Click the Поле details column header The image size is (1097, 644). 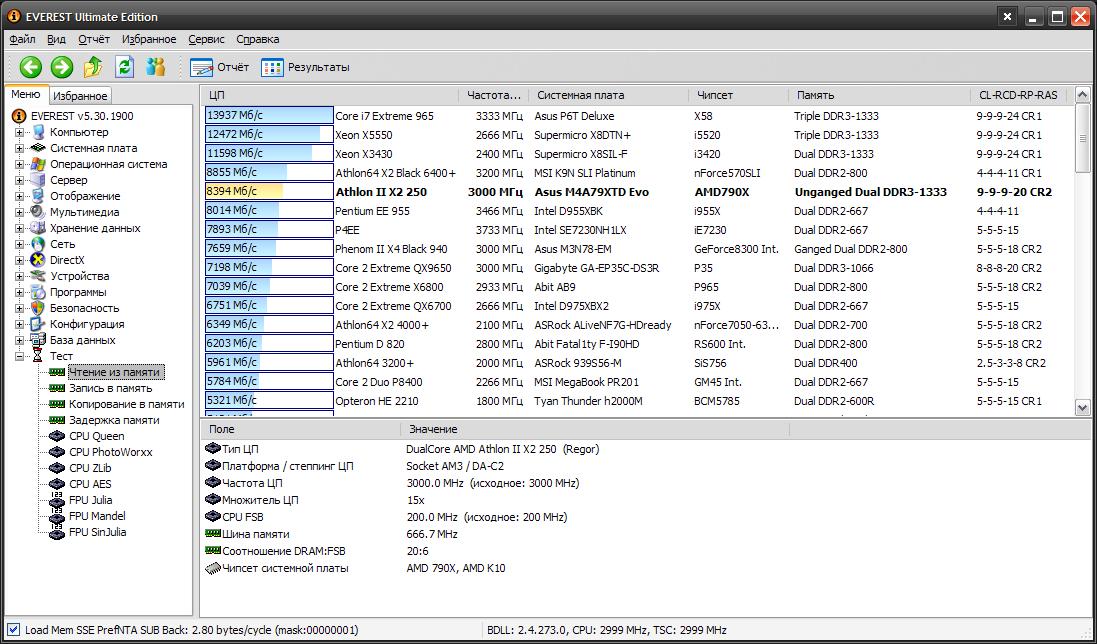pos(301,429)
